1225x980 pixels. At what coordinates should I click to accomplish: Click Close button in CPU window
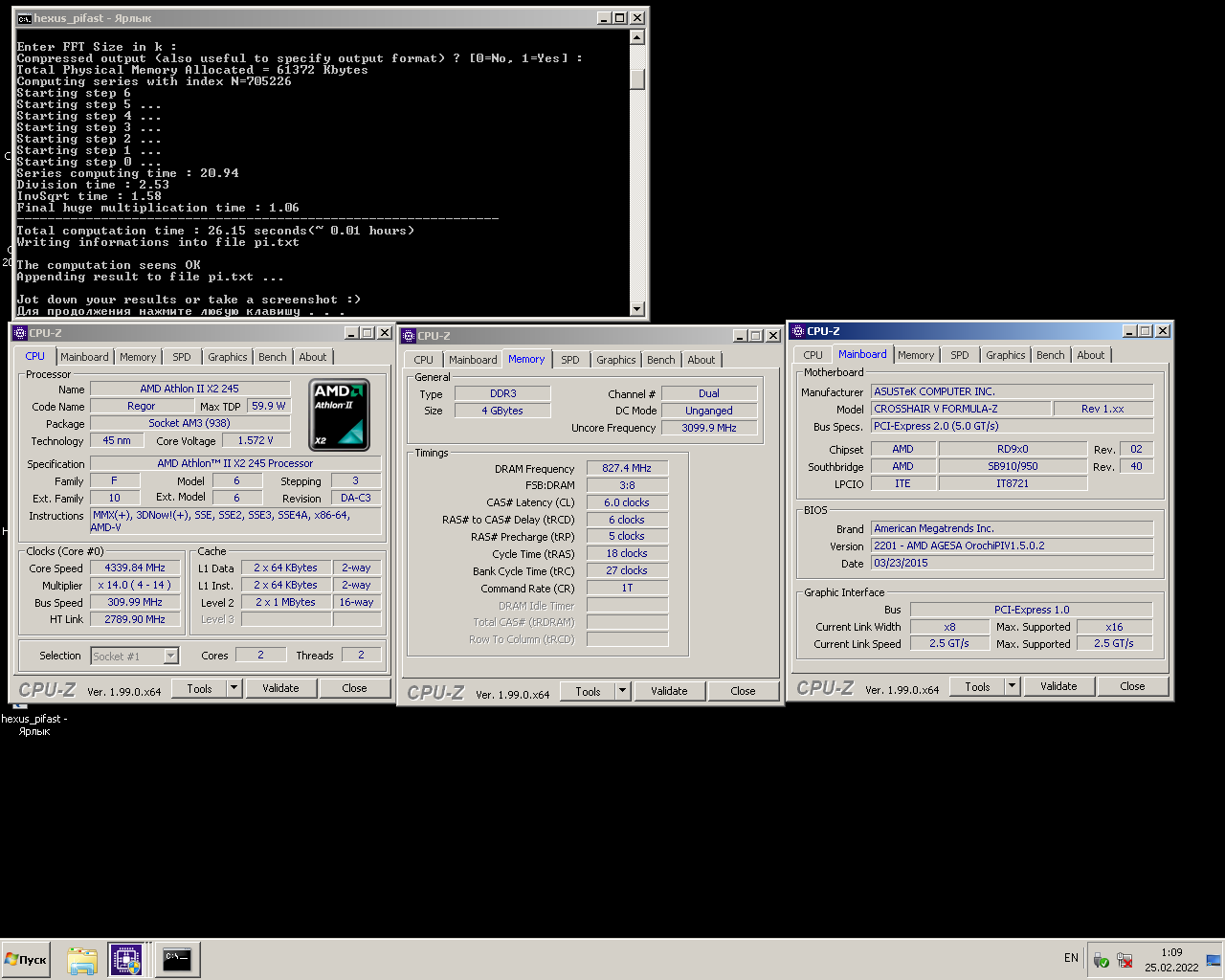pos(354,688)
